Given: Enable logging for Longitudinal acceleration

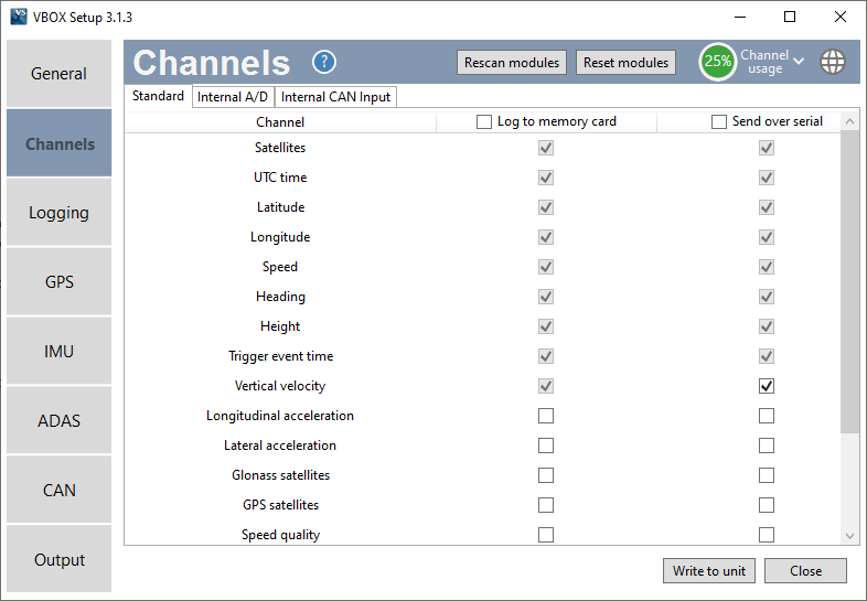Looking at the screenshot, I should coord(546,416).
